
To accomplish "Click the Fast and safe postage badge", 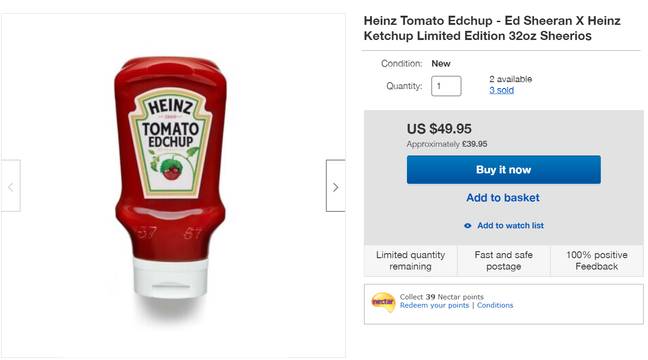I will click(x=504, y=260).
